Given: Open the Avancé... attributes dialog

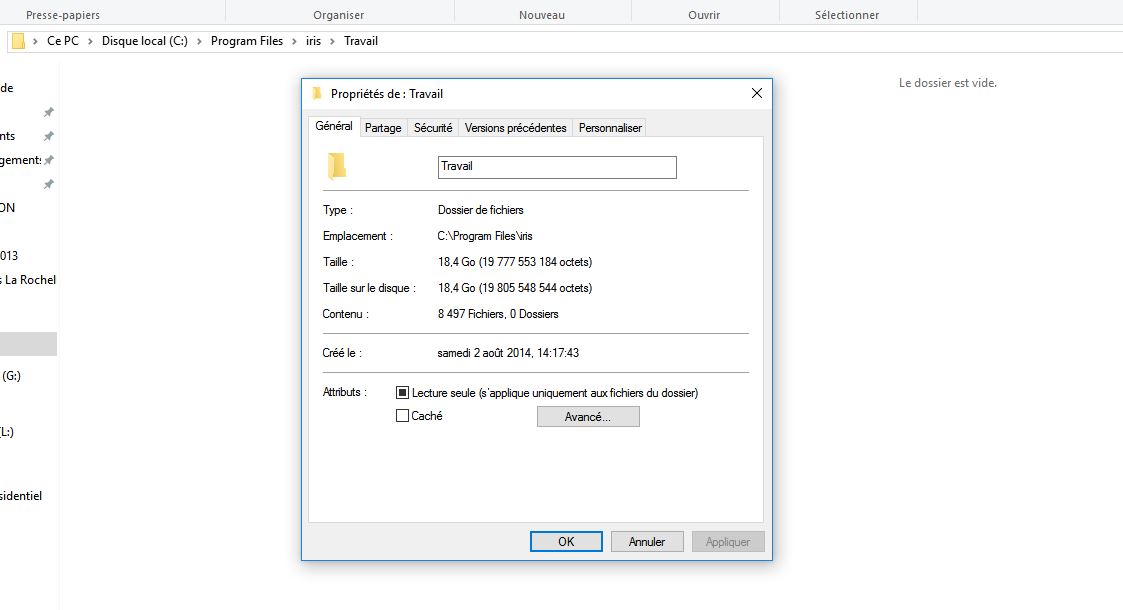Looking at the screenshot, I should 588,417.
